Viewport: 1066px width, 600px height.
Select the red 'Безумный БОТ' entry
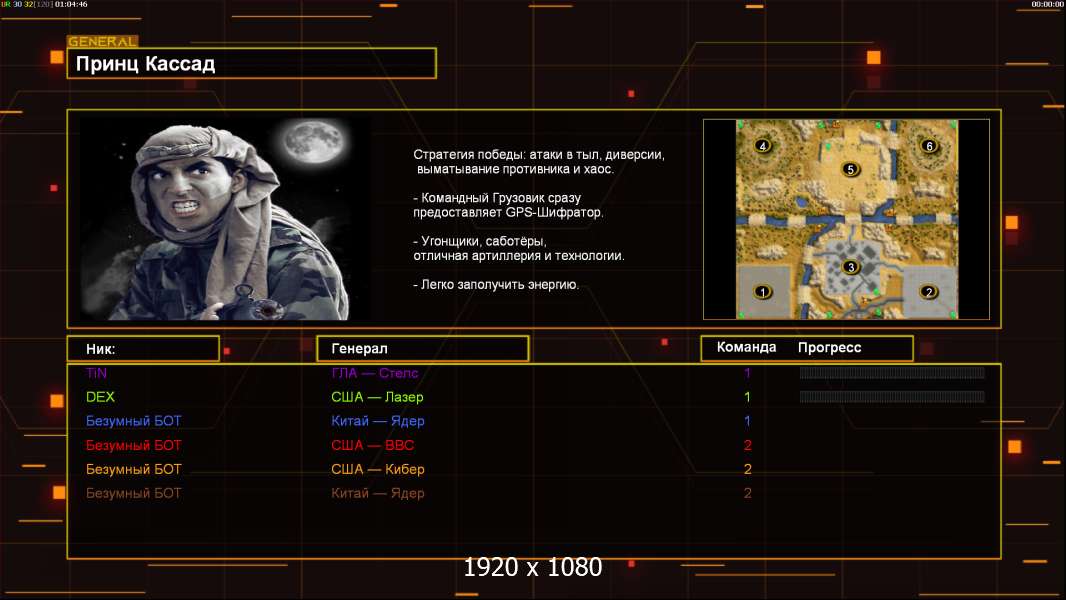tap(133, 446)
